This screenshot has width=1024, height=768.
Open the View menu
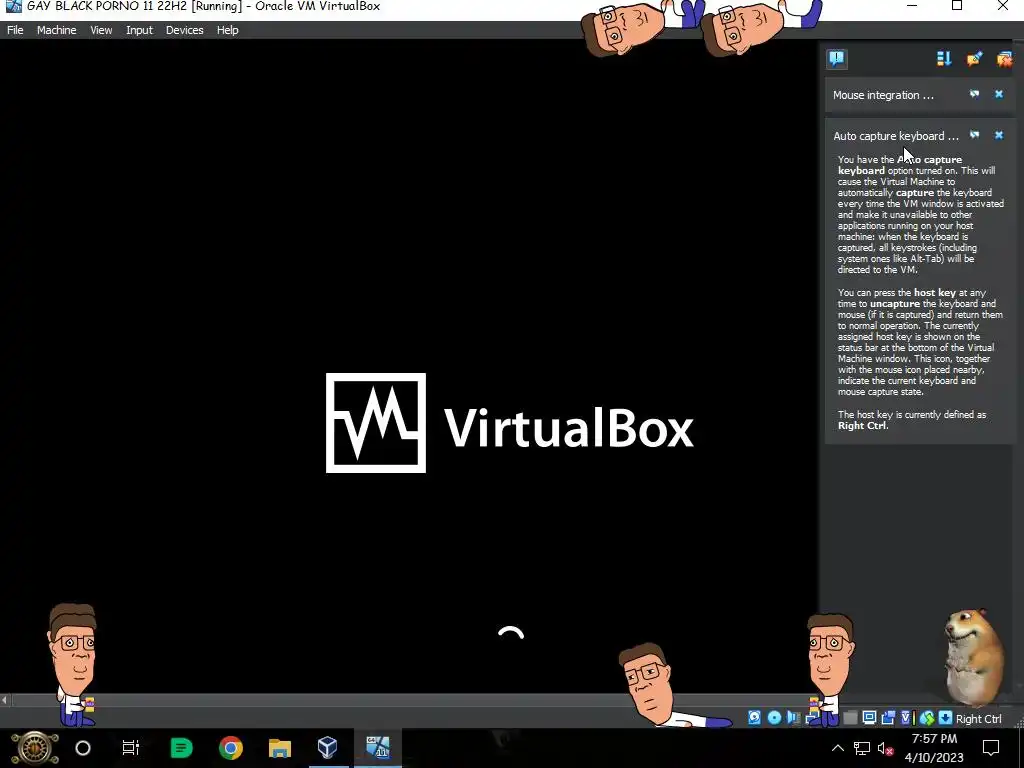coord(101,30)
